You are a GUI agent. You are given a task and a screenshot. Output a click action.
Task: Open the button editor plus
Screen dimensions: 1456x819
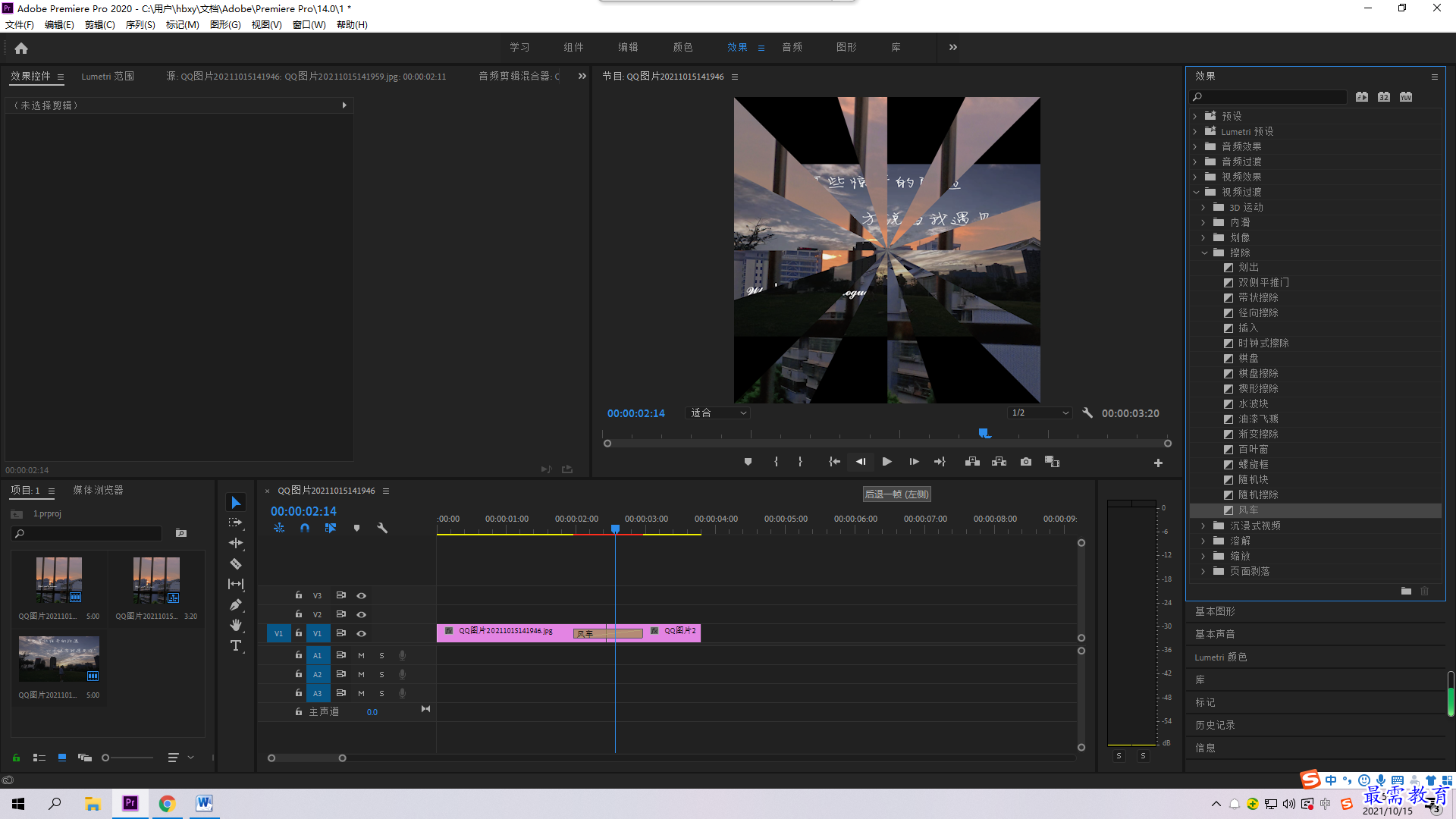point(1158,463)
